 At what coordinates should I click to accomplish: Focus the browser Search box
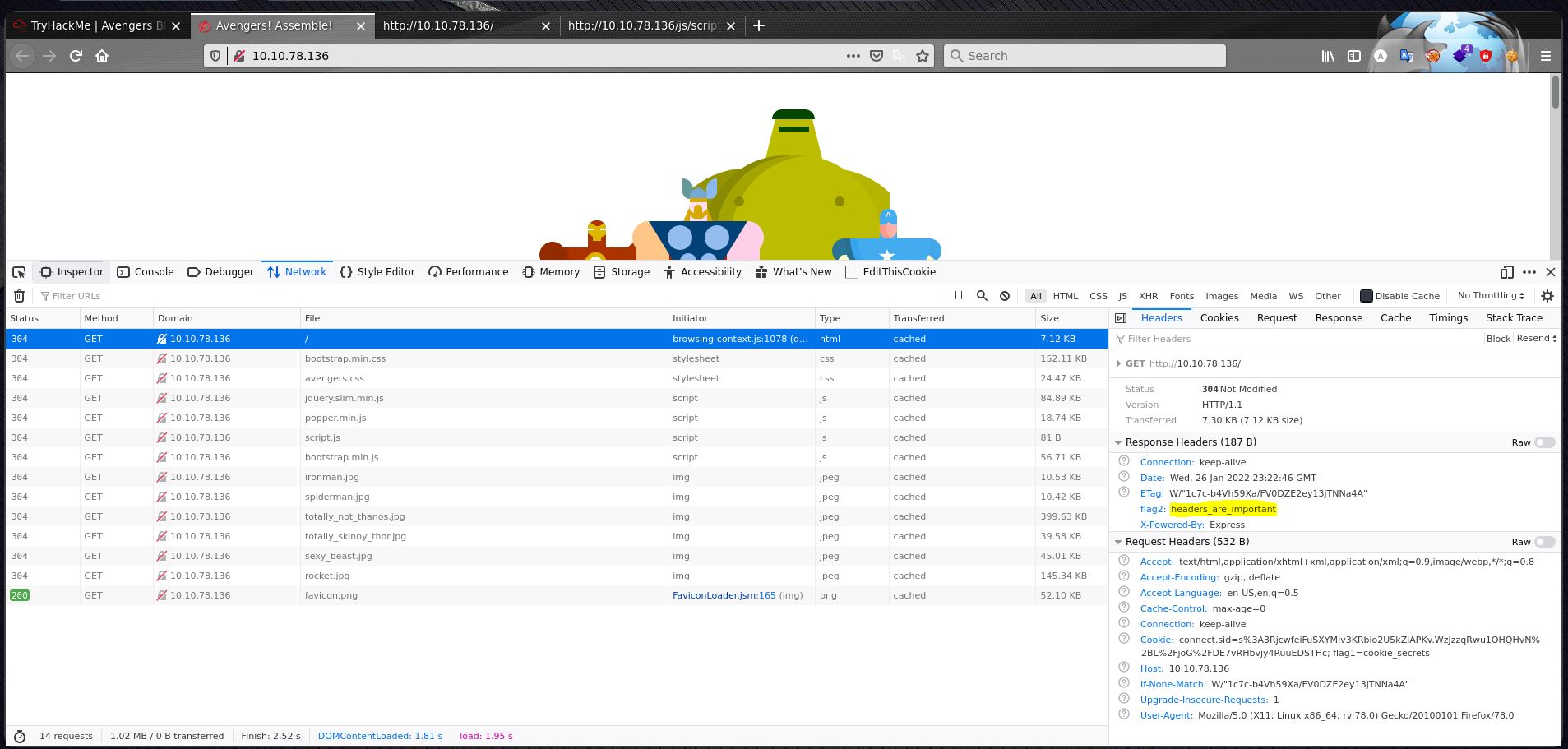coord(1085,56)
